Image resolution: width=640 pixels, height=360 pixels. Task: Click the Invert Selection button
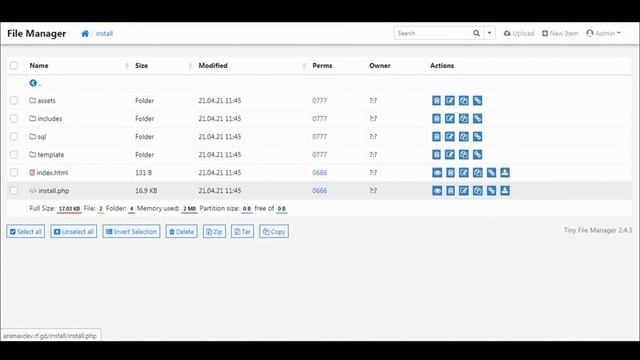point(131,231)
